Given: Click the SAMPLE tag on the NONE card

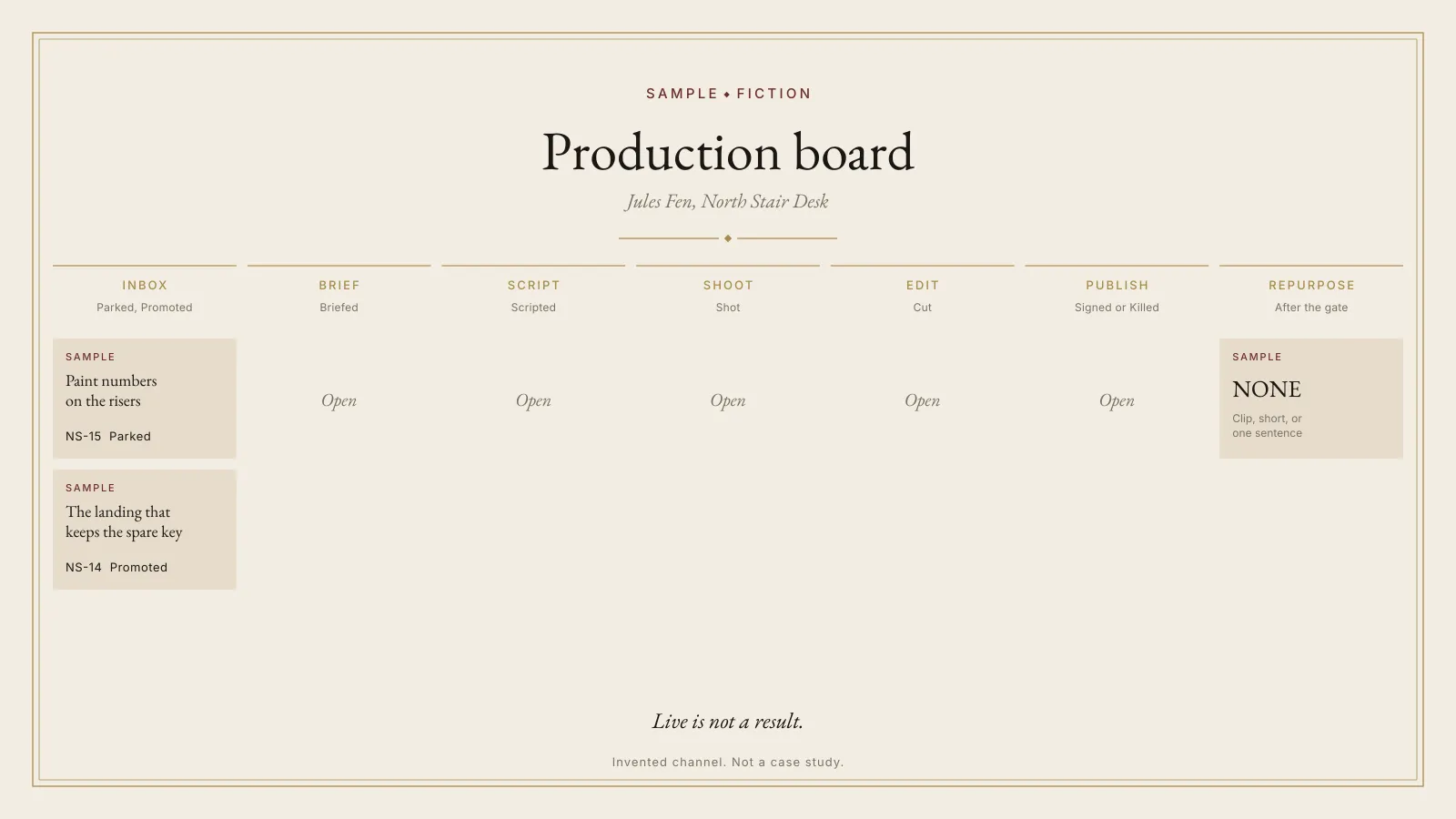Looking at the screenshot, I should pyautogui.click(x=1257, y=357).
